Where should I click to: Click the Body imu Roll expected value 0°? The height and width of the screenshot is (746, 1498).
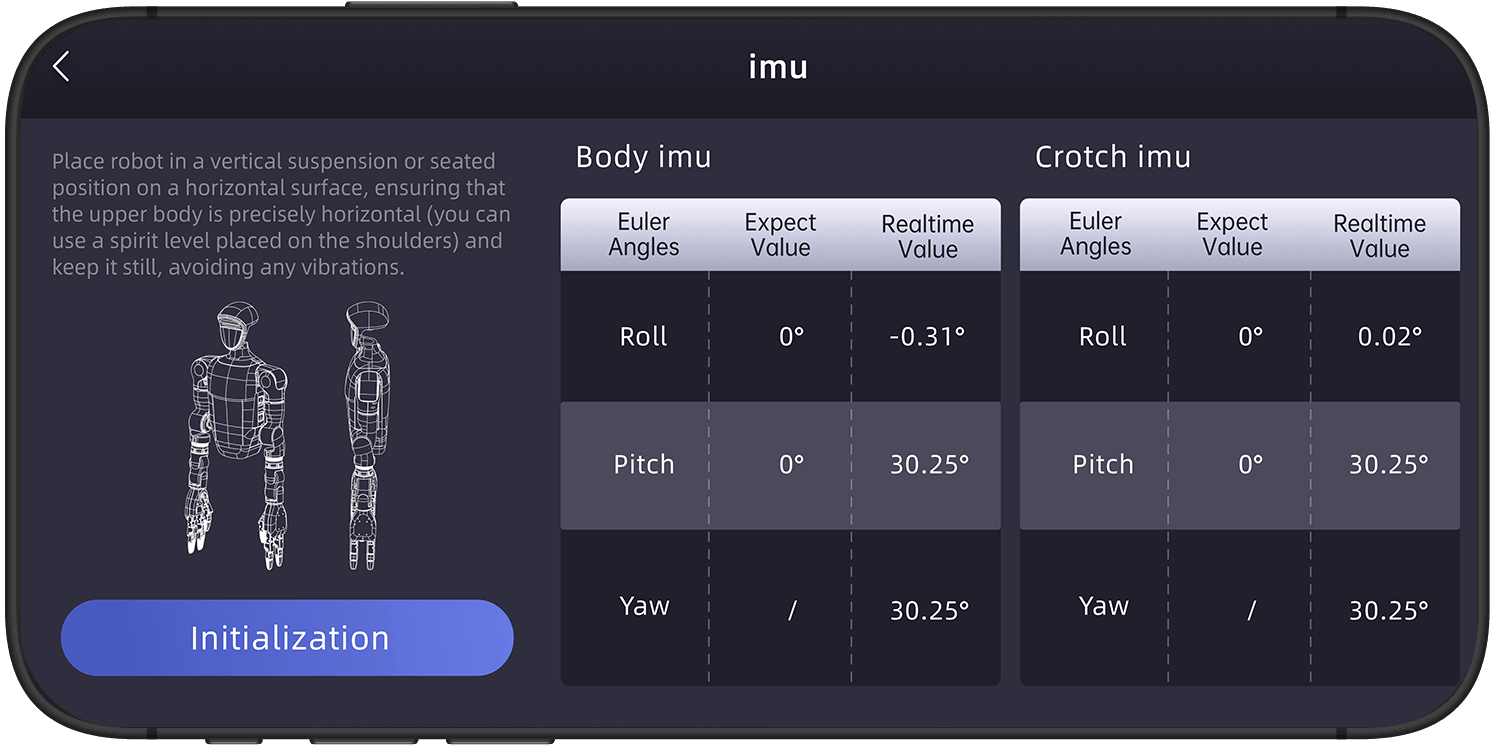791,337
